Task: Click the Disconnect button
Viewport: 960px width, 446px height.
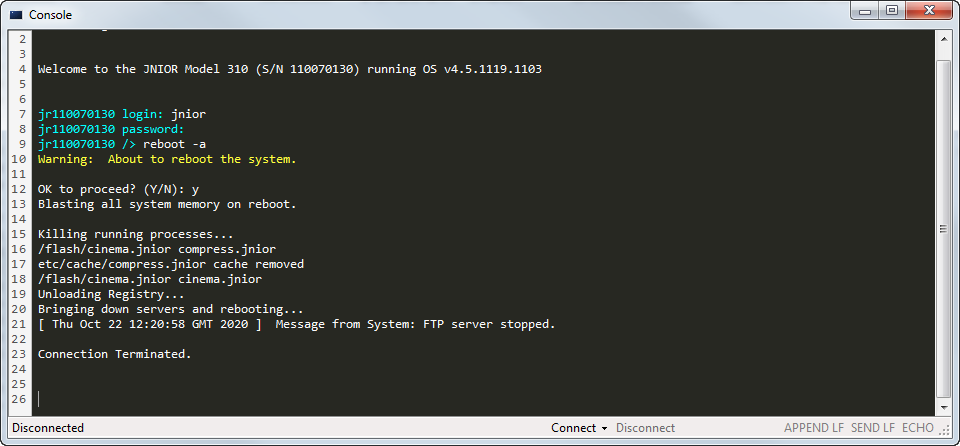Action: [x=645, y=428]
